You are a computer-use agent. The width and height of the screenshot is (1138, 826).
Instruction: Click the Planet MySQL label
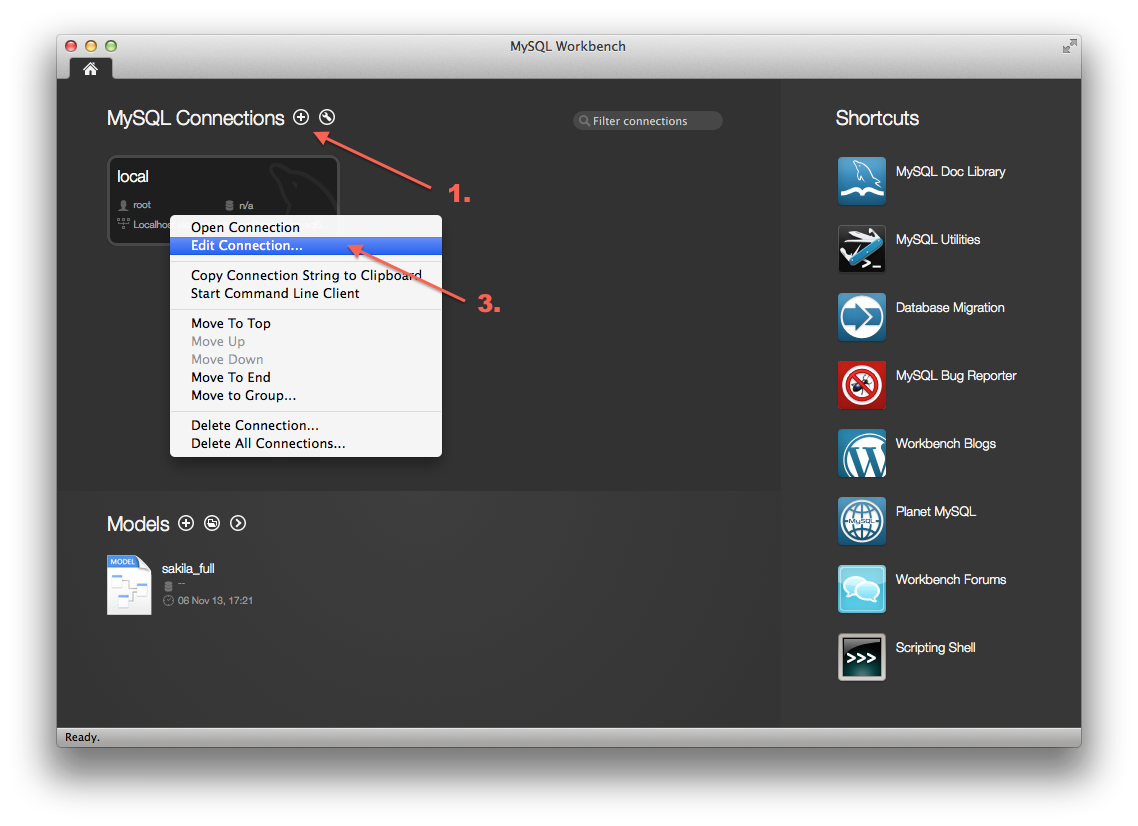[936, 512]
